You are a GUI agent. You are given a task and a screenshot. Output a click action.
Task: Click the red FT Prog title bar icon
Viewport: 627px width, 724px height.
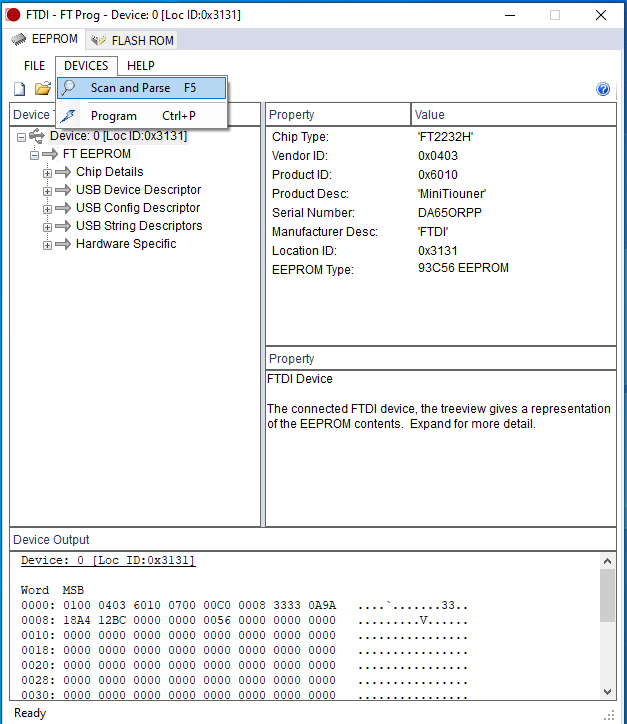(x=13, y=15)
